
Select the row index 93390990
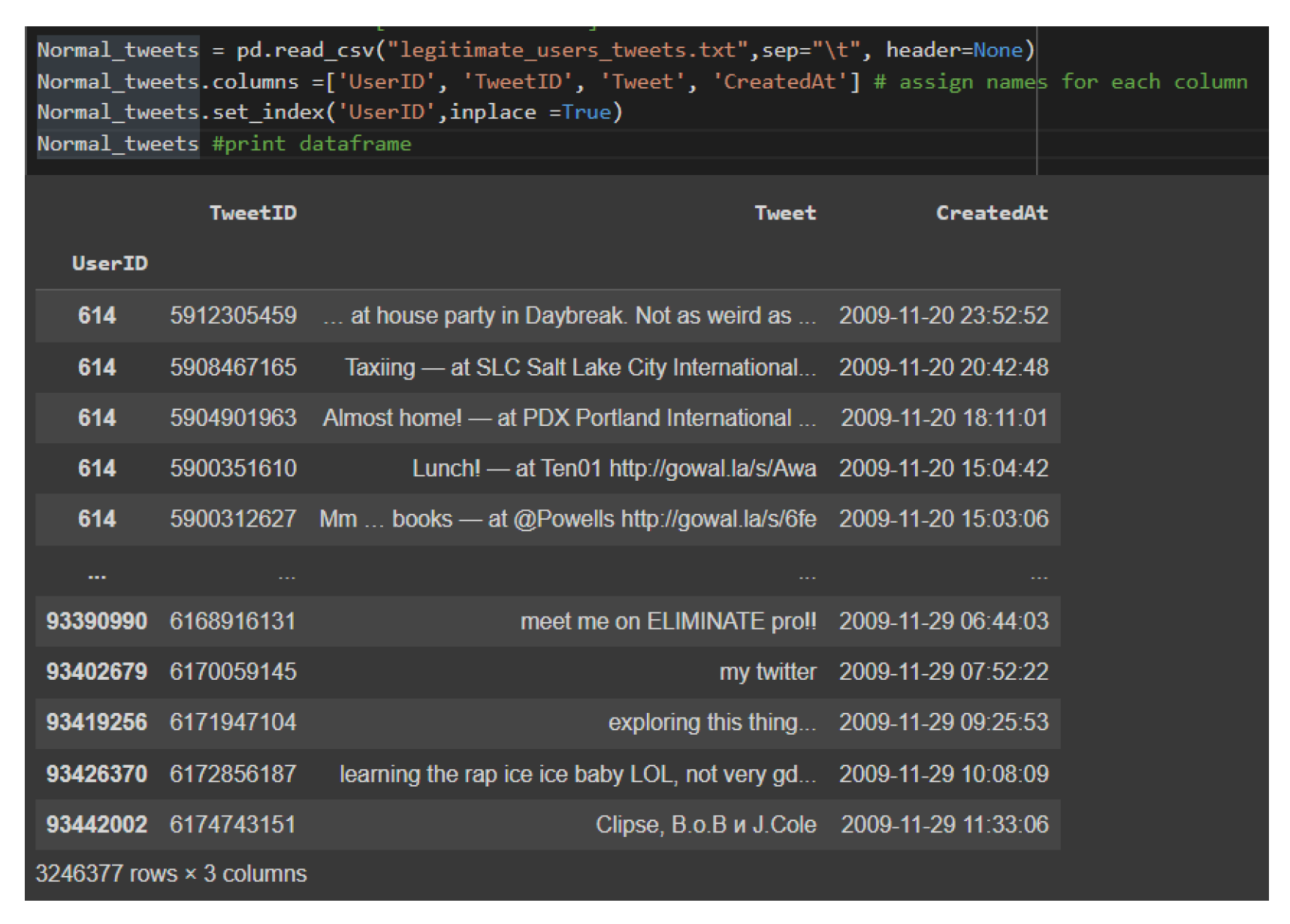(96, 621)
